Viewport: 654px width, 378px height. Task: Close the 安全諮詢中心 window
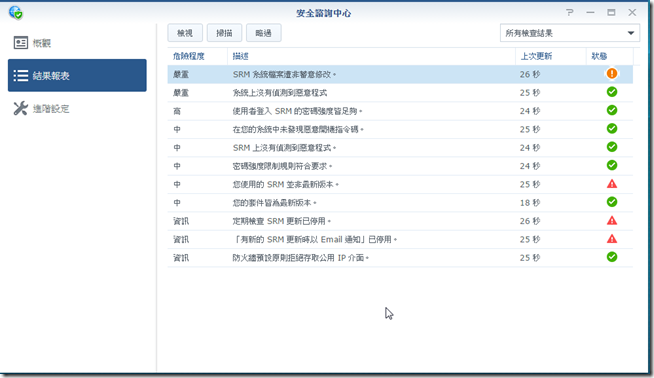[632, 13]
